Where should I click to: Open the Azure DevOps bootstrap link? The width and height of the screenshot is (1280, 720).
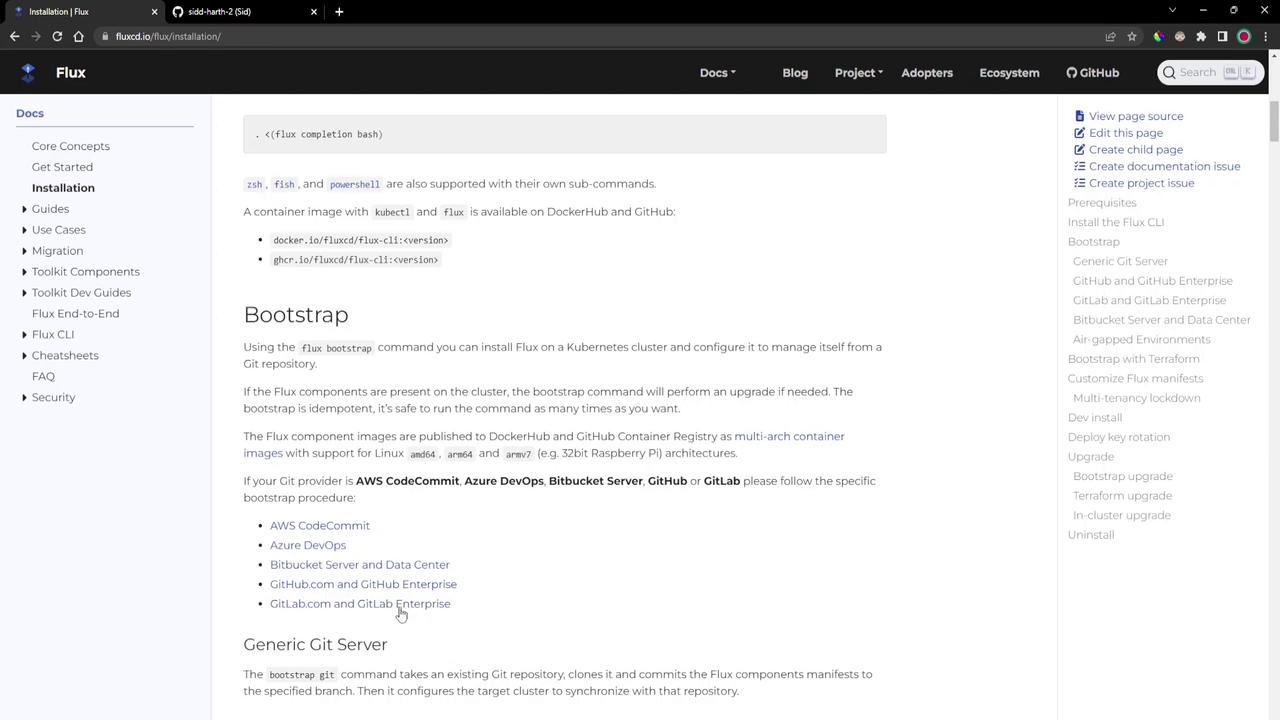click(308, 545)
